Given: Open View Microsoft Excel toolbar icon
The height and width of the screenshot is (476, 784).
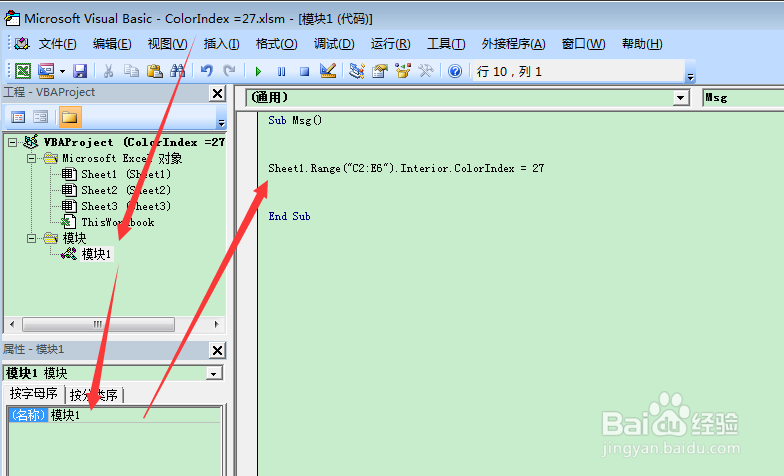Looking at the screenshot, I should point(22,71).
